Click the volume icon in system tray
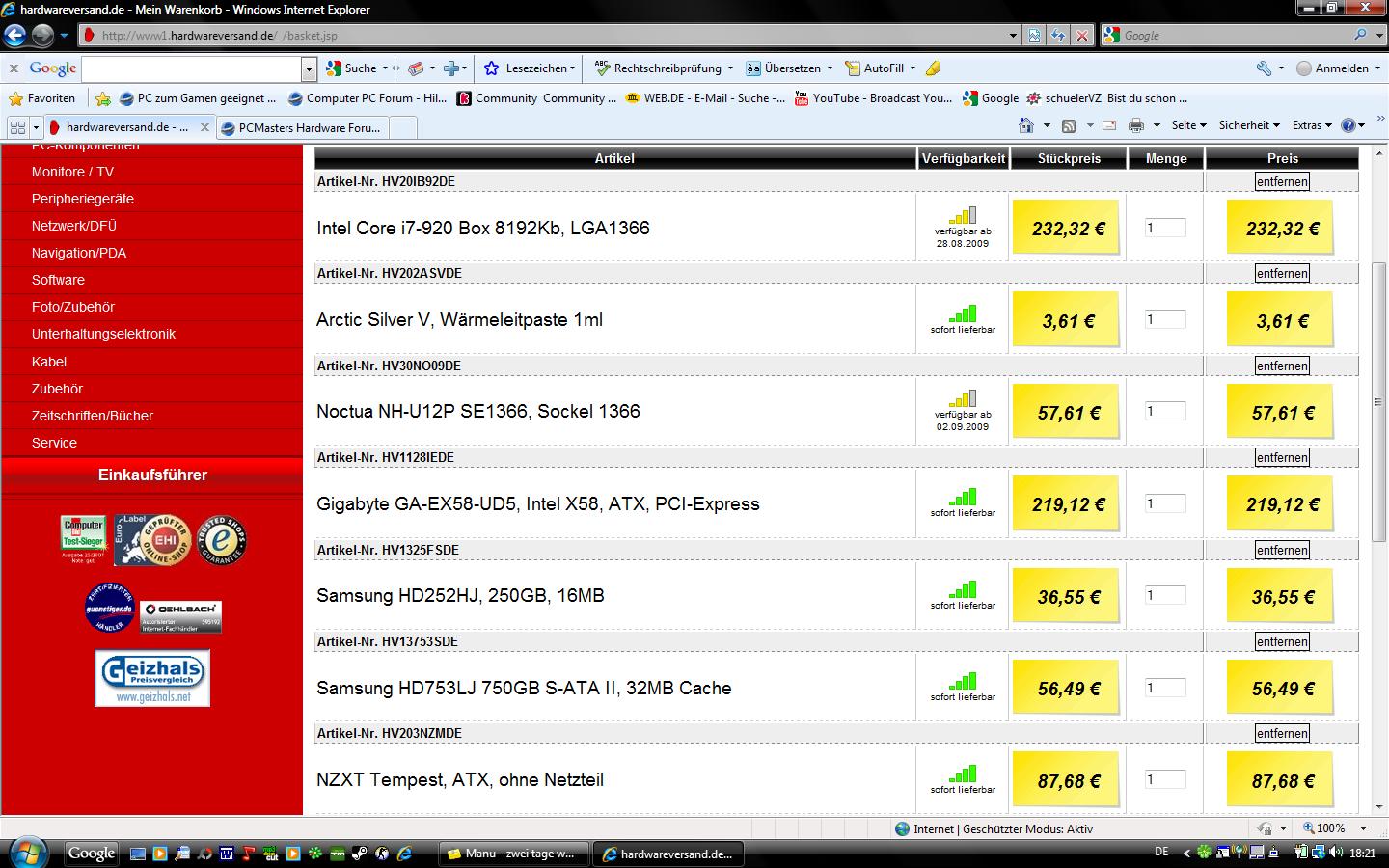 tap(1335, 853)
